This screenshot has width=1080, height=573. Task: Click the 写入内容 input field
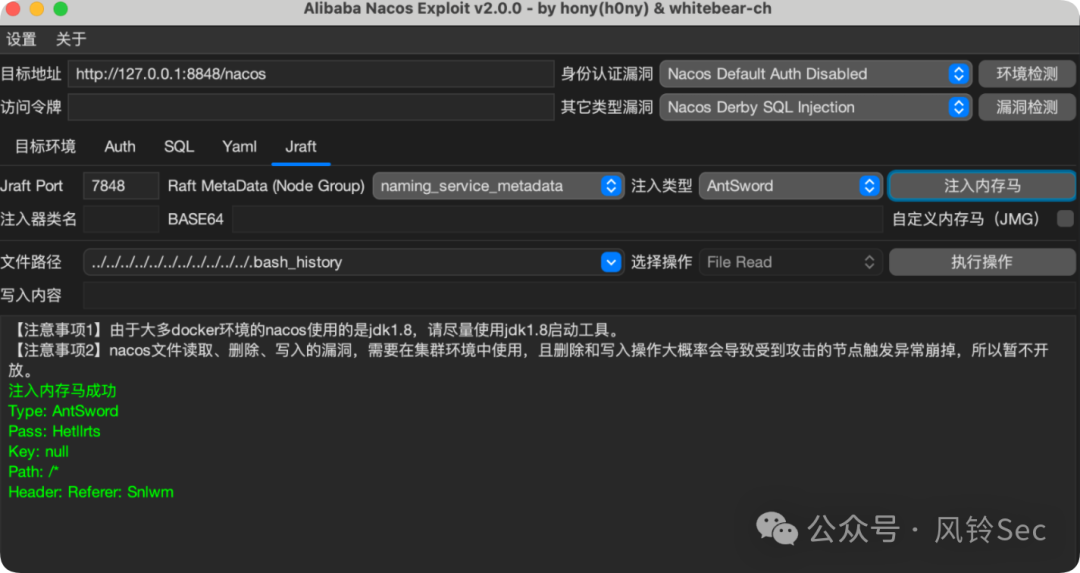point(579,295)
